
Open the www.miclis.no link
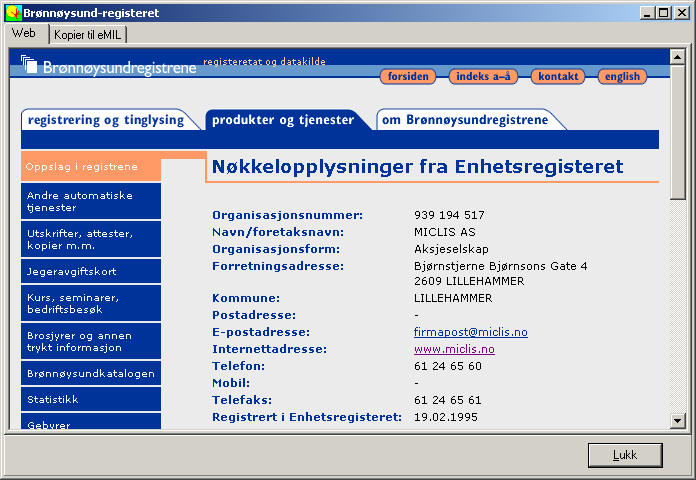[x=454, y=349]
